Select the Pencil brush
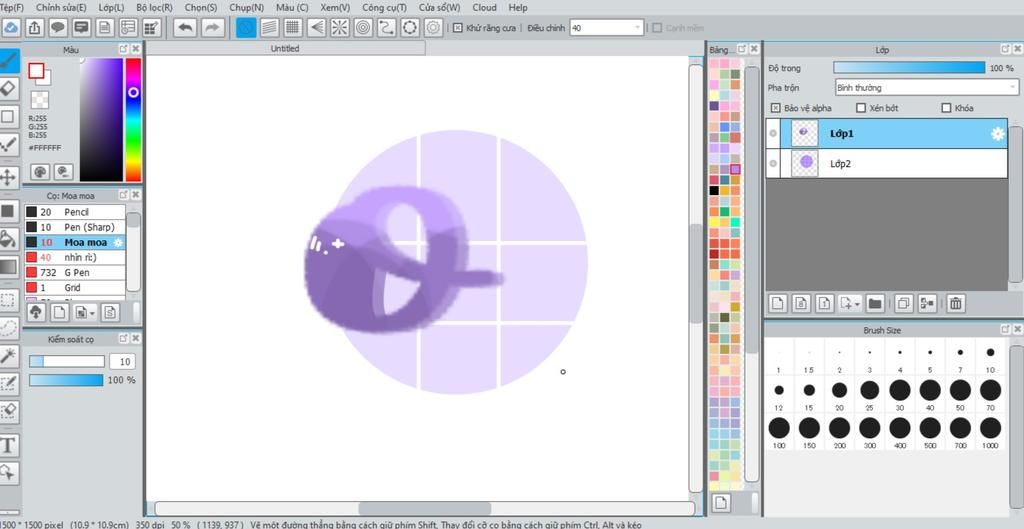This screenshot has height=529, width=1024. coord(75,212)
